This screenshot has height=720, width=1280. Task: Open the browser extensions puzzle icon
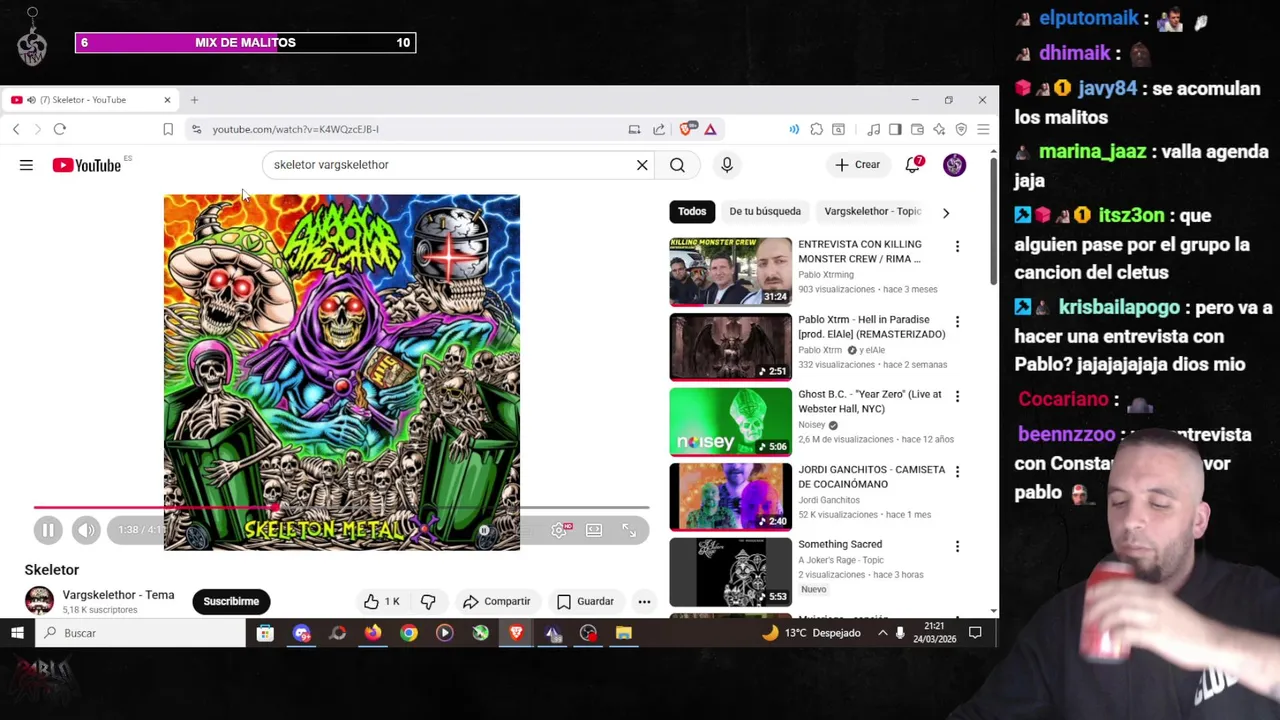pyautogui.click(x=817, y=129)
